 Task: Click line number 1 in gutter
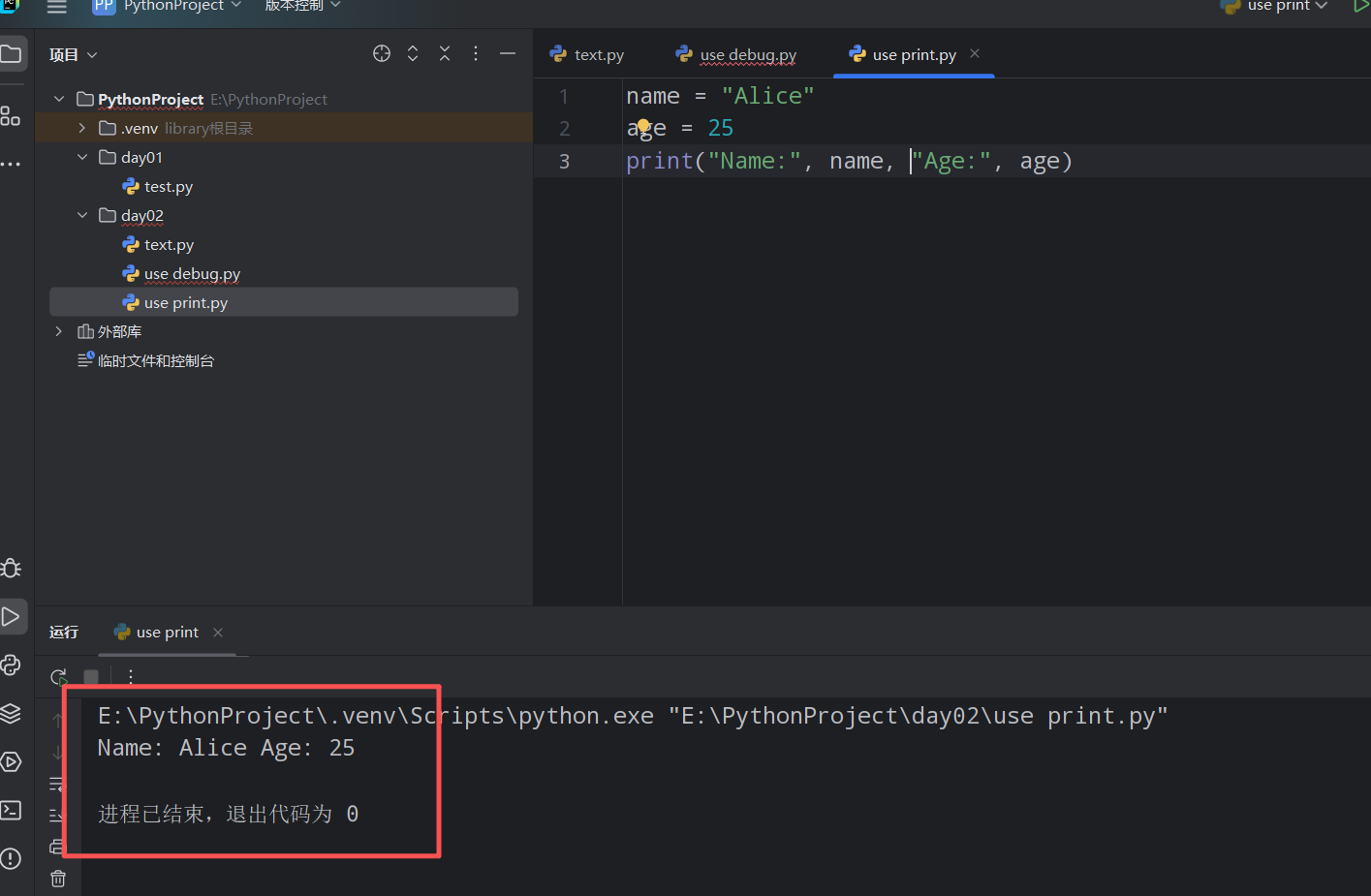[564, 96]
